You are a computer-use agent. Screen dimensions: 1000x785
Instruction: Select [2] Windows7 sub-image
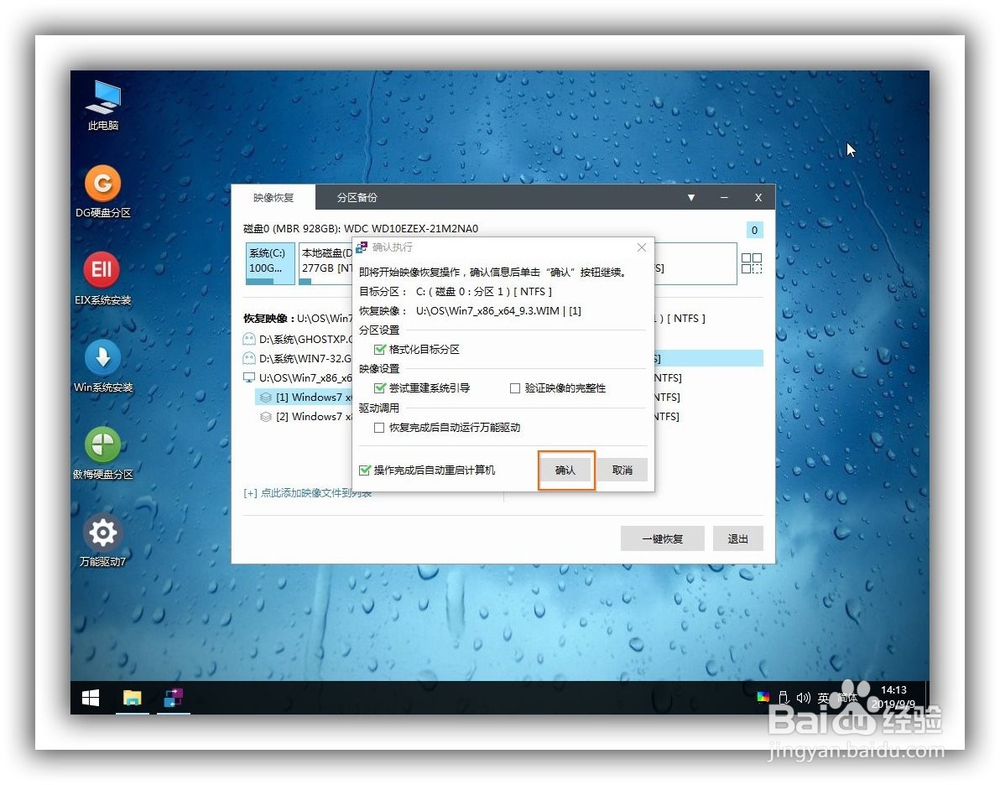point(306,417)
